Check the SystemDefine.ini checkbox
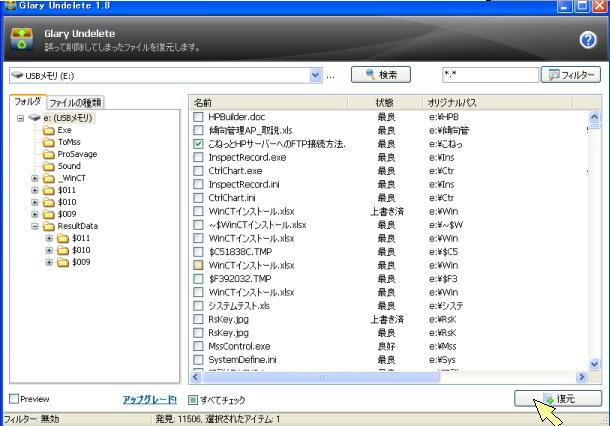610x426 pixels. (x=198, y=359)
